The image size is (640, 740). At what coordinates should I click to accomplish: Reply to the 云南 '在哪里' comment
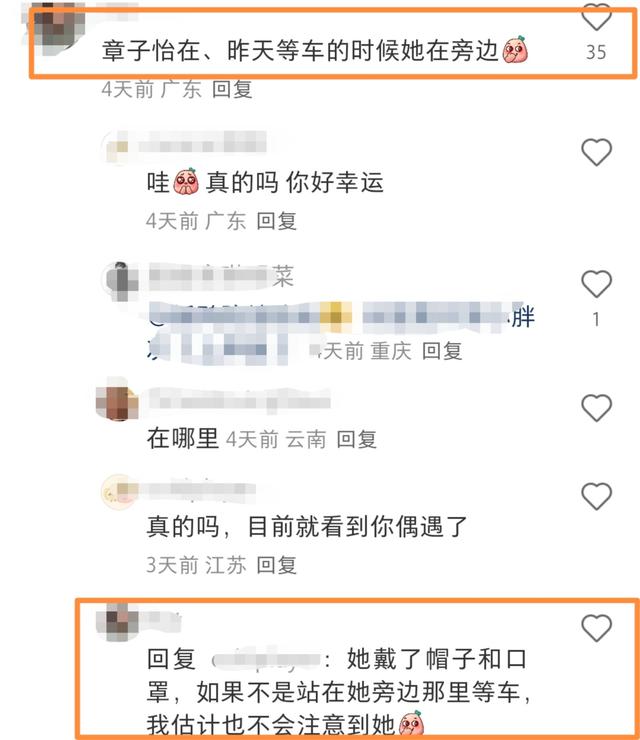pyautogui.click(x=356, y=440)
